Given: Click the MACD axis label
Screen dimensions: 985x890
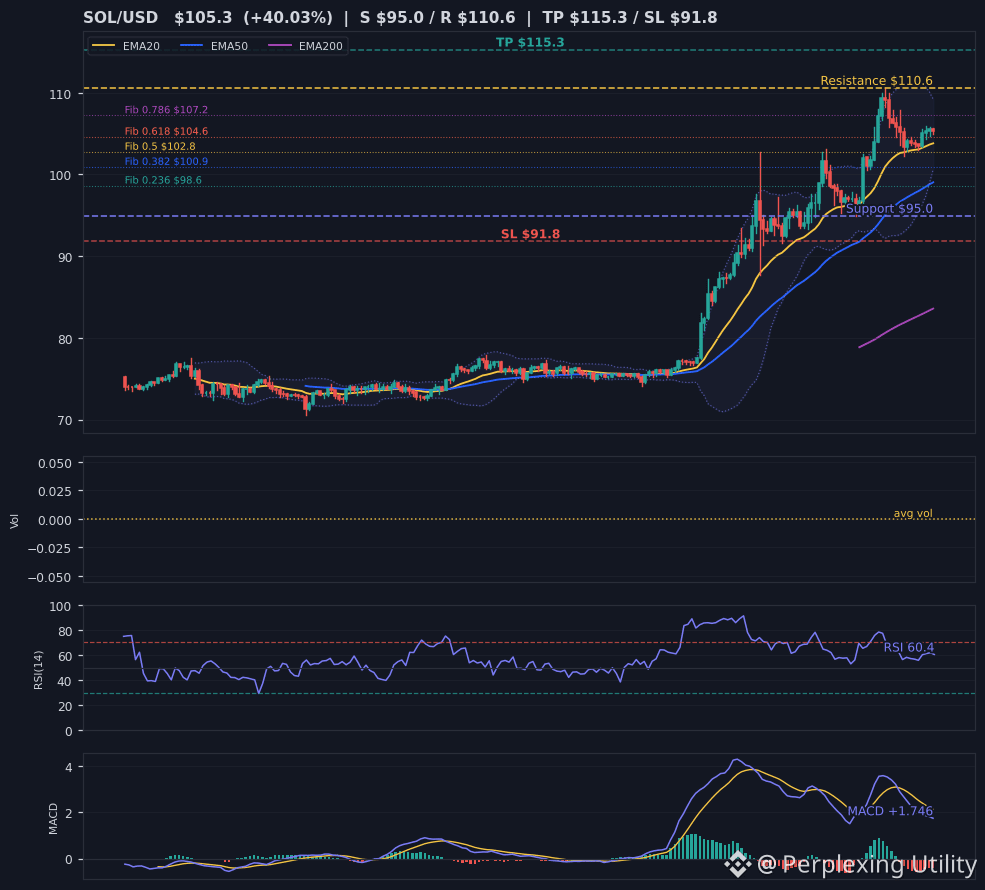Looking at the screenshot, I should 53,819.
